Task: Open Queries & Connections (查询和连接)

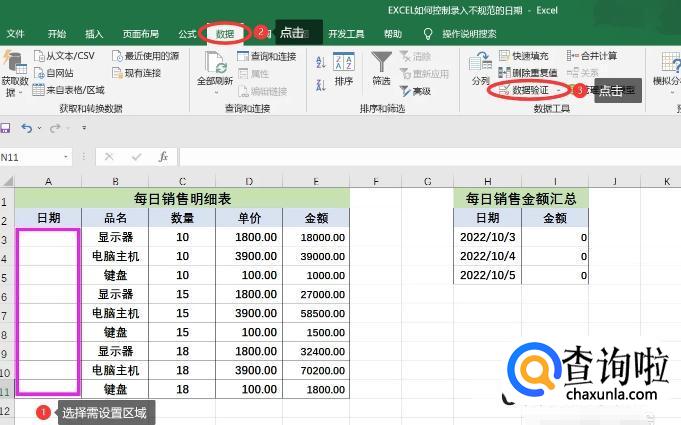Action: 267,56
